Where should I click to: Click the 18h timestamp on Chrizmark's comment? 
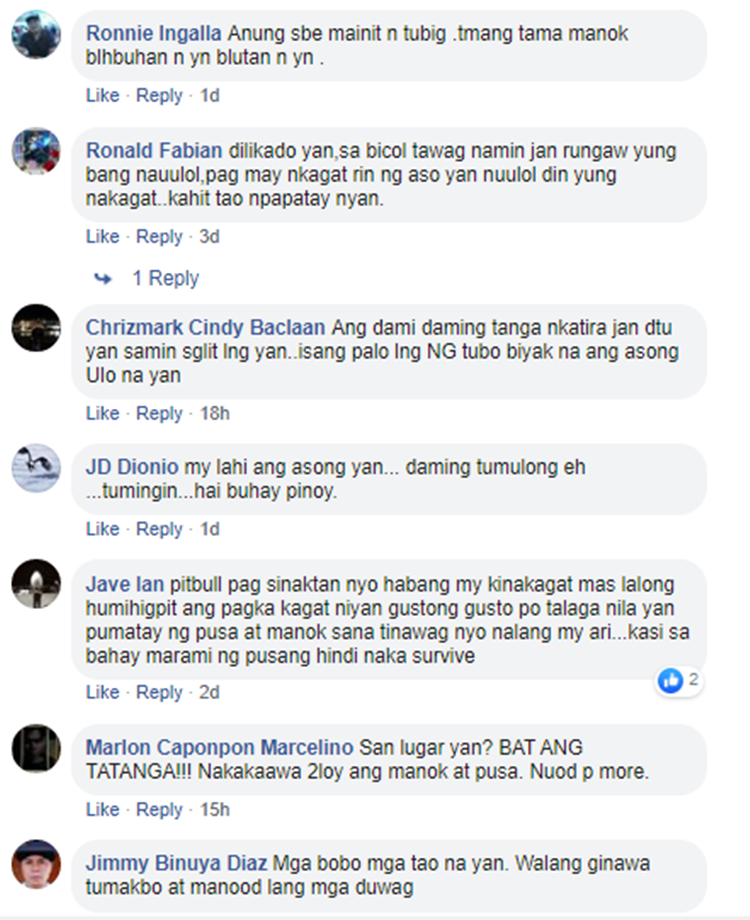(215, 413)
